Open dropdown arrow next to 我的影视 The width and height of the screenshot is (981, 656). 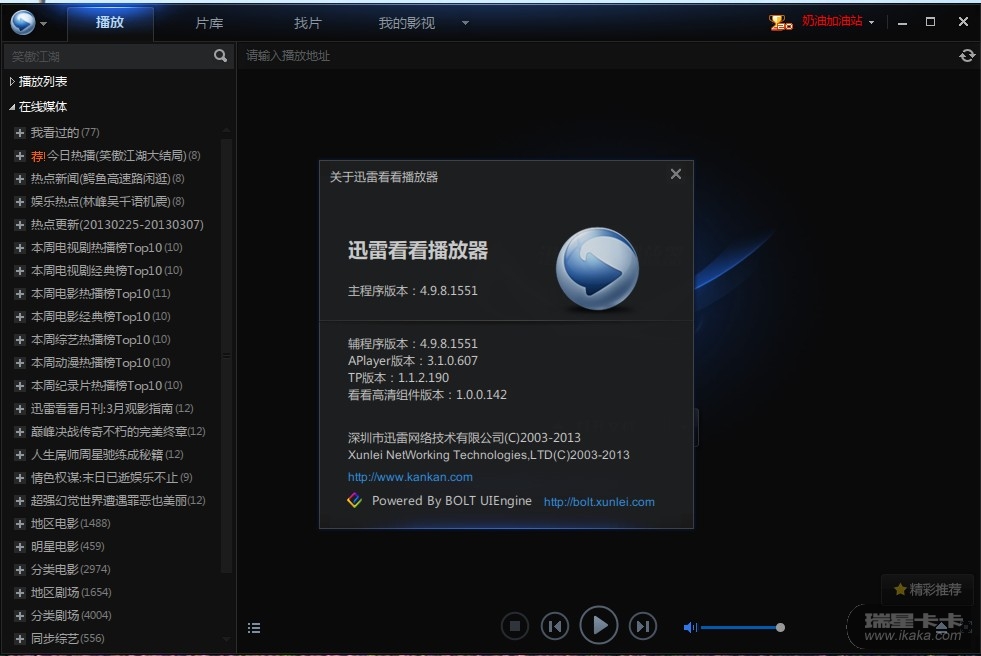point(465,23)
